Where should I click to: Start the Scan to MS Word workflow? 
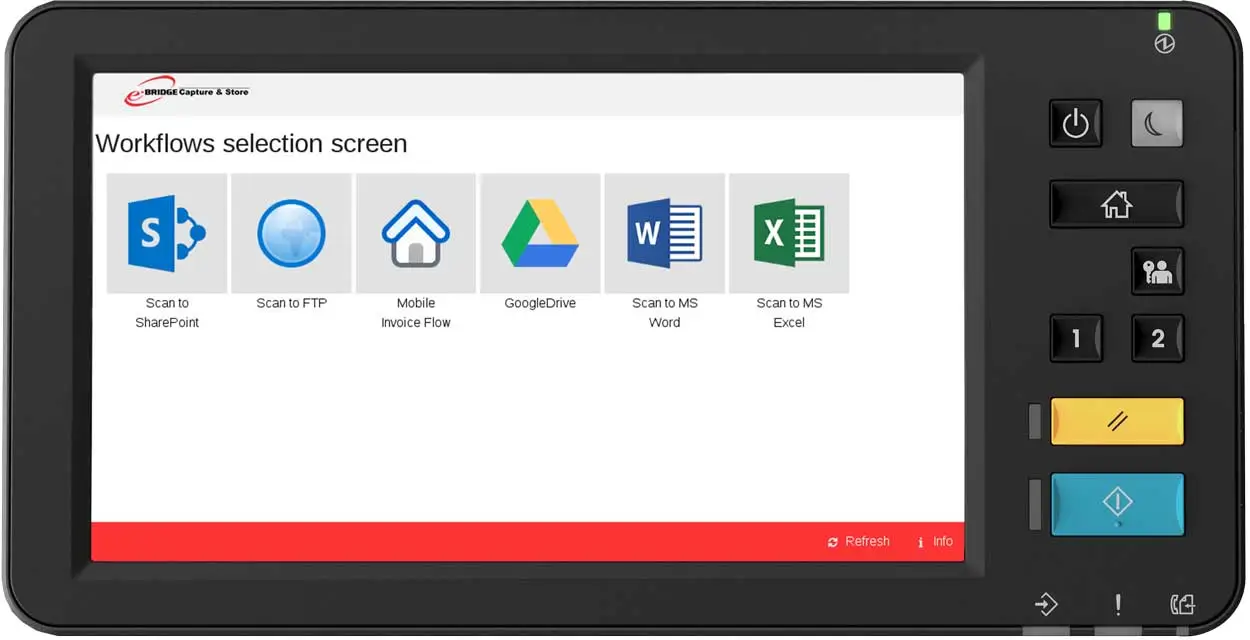point(664,234)
